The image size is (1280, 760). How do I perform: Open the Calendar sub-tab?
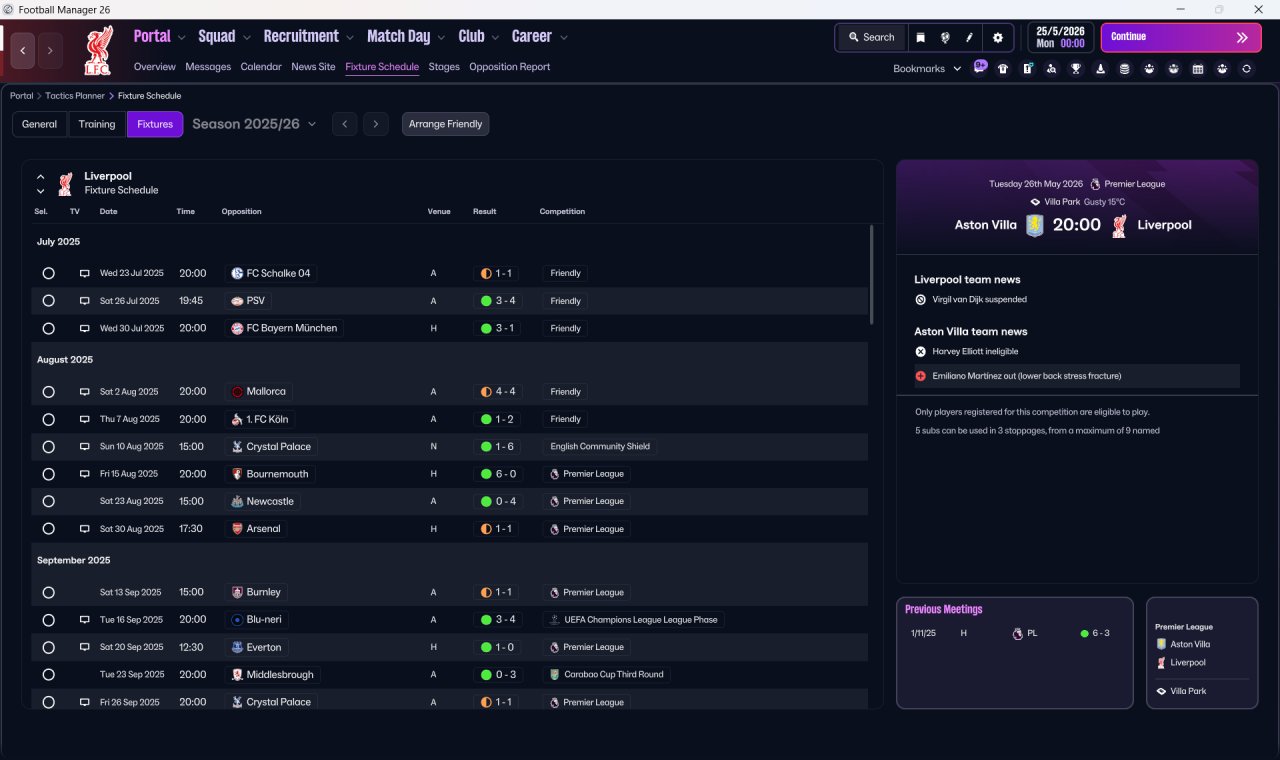(261, 67)
